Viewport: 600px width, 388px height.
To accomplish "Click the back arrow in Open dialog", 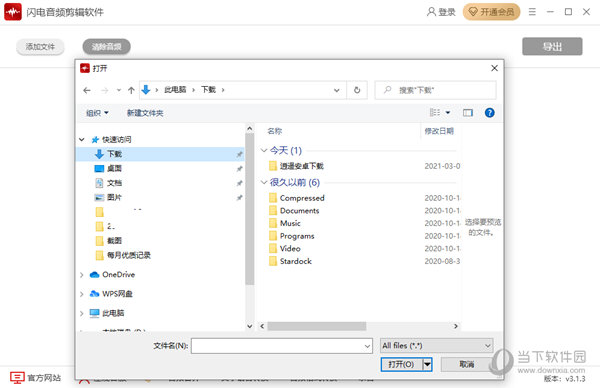I will (x=87, y=90).
